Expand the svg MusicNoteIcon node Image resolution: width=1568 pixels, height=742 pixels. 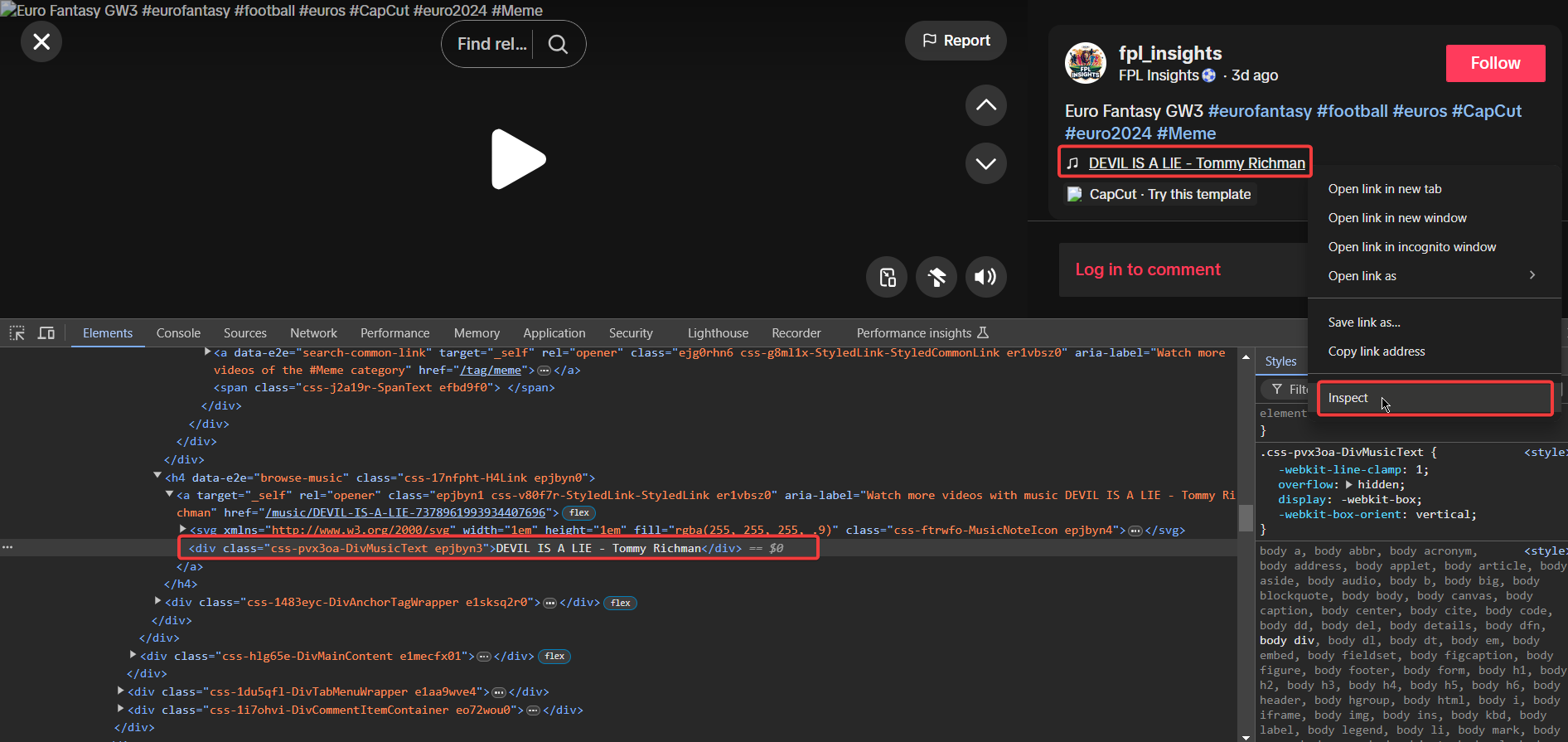click(x=182, y=529)
